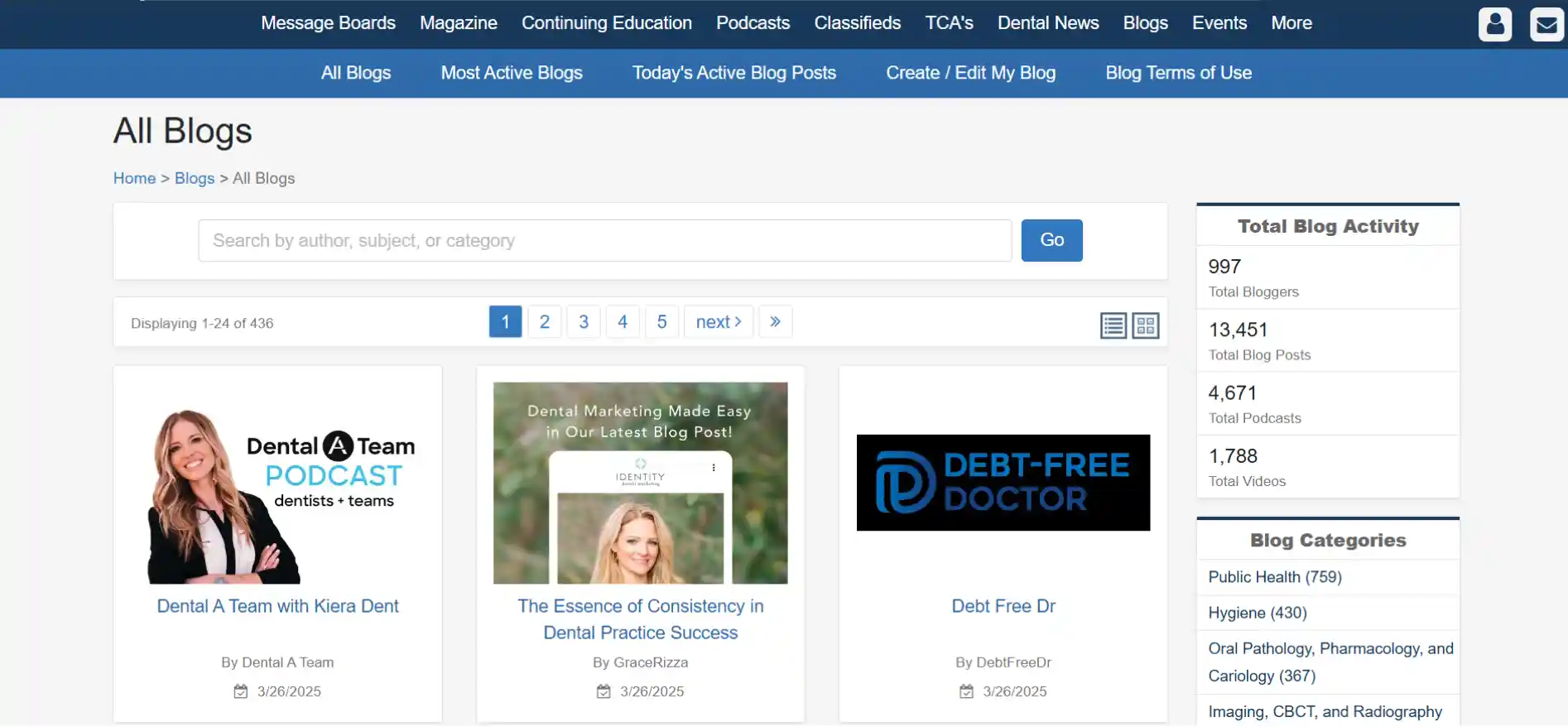
Task: Open The Essence of Consistency post
Action: [641, 619]
